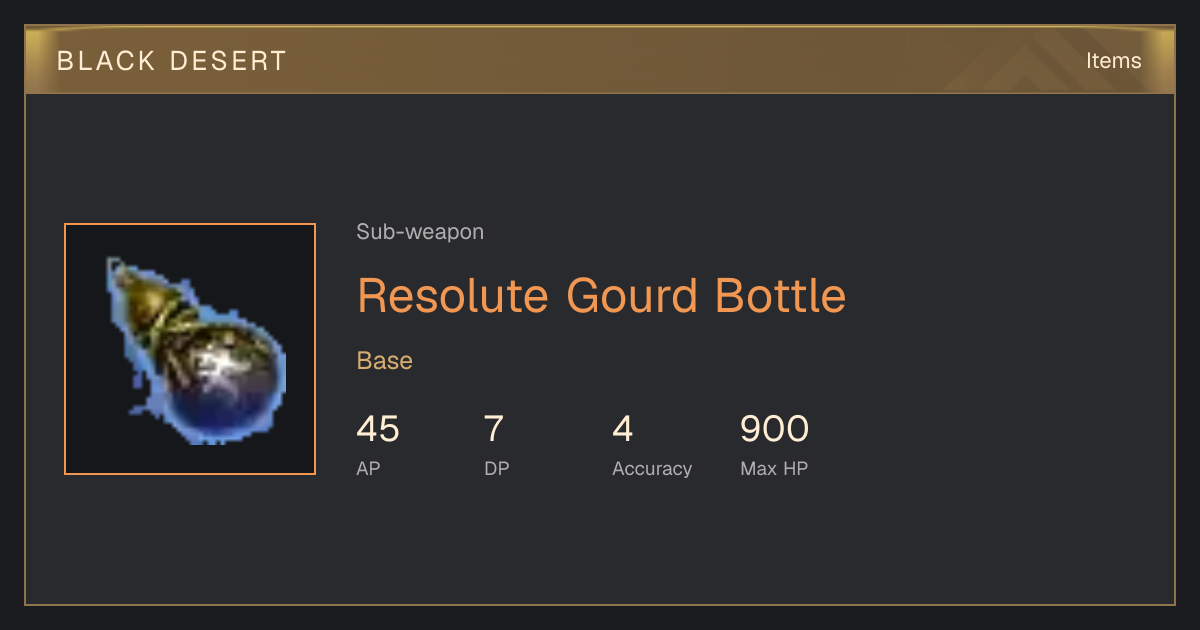Select the 7 DP value

point(494,429)
